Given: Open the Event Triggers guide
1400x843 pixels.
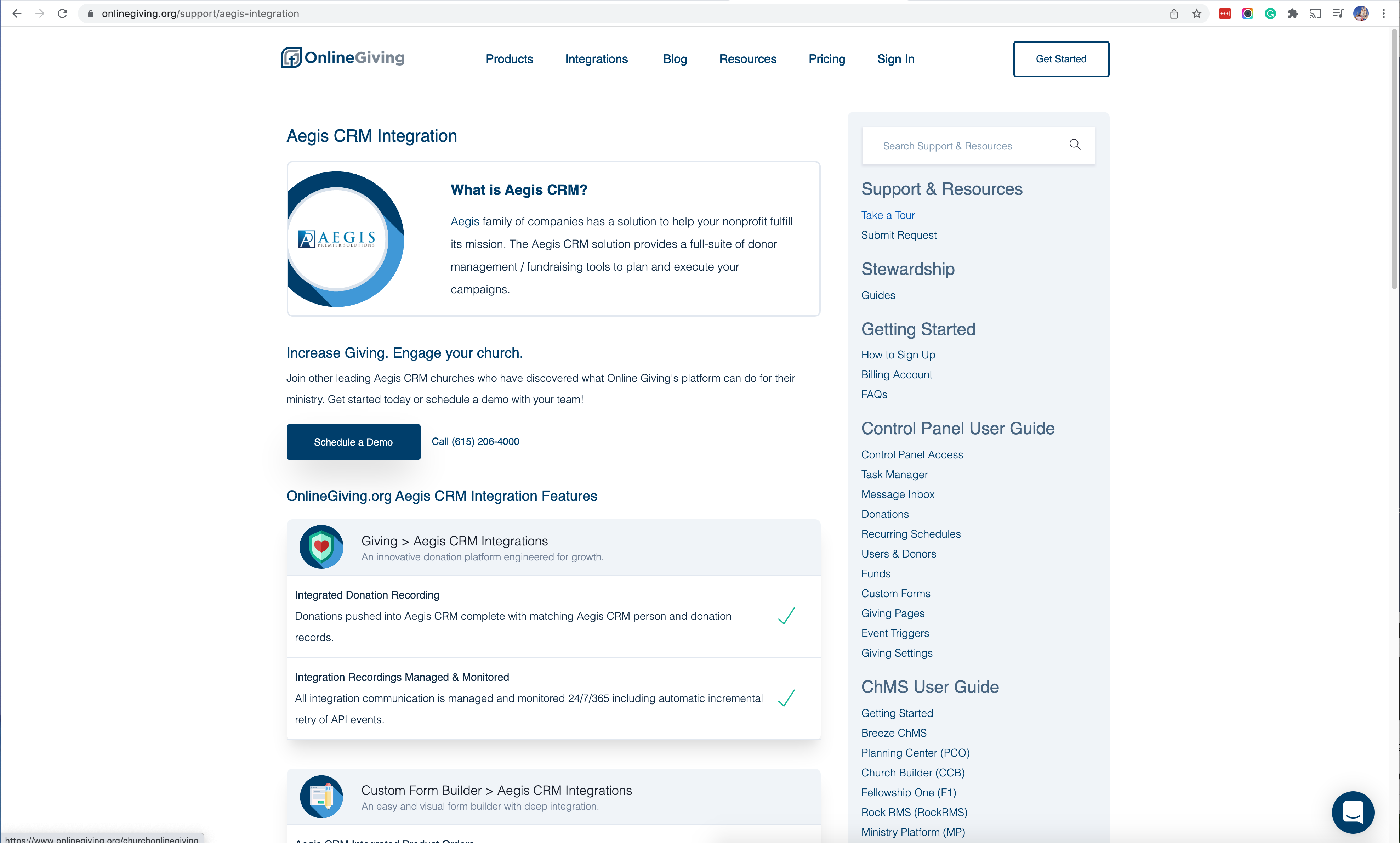Looking at the screenshot, I should tap(895, 634).
